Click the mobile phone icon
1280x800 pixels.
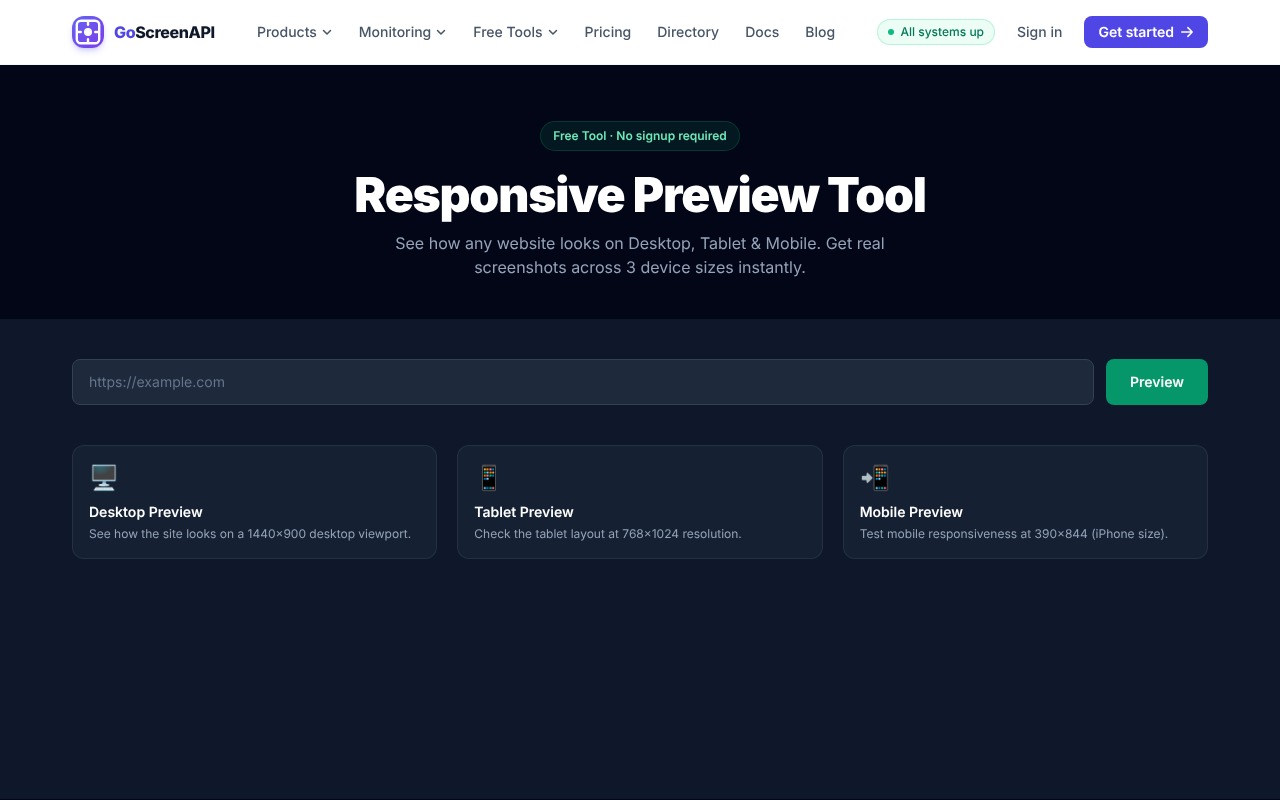click(875, 478)
